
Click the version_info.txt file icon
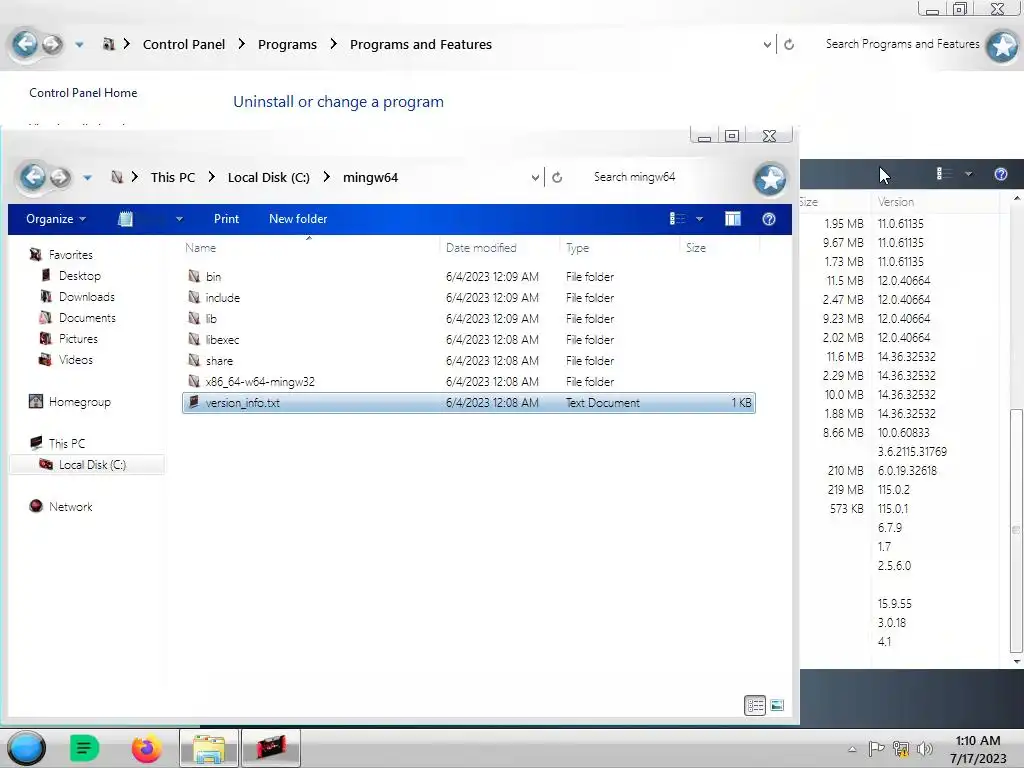(193, 402)
